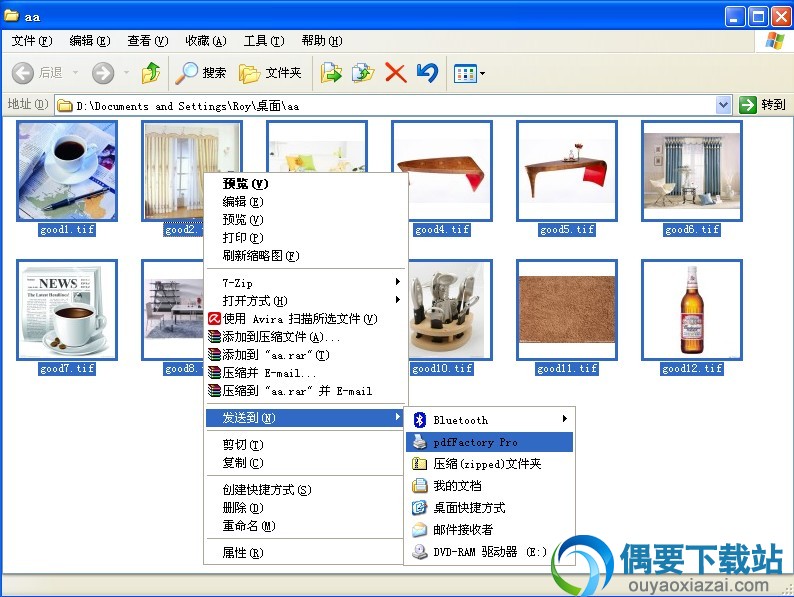Go back with the 后退 arrow icon
Screen dimensions: 794x597
click(23, 73)
